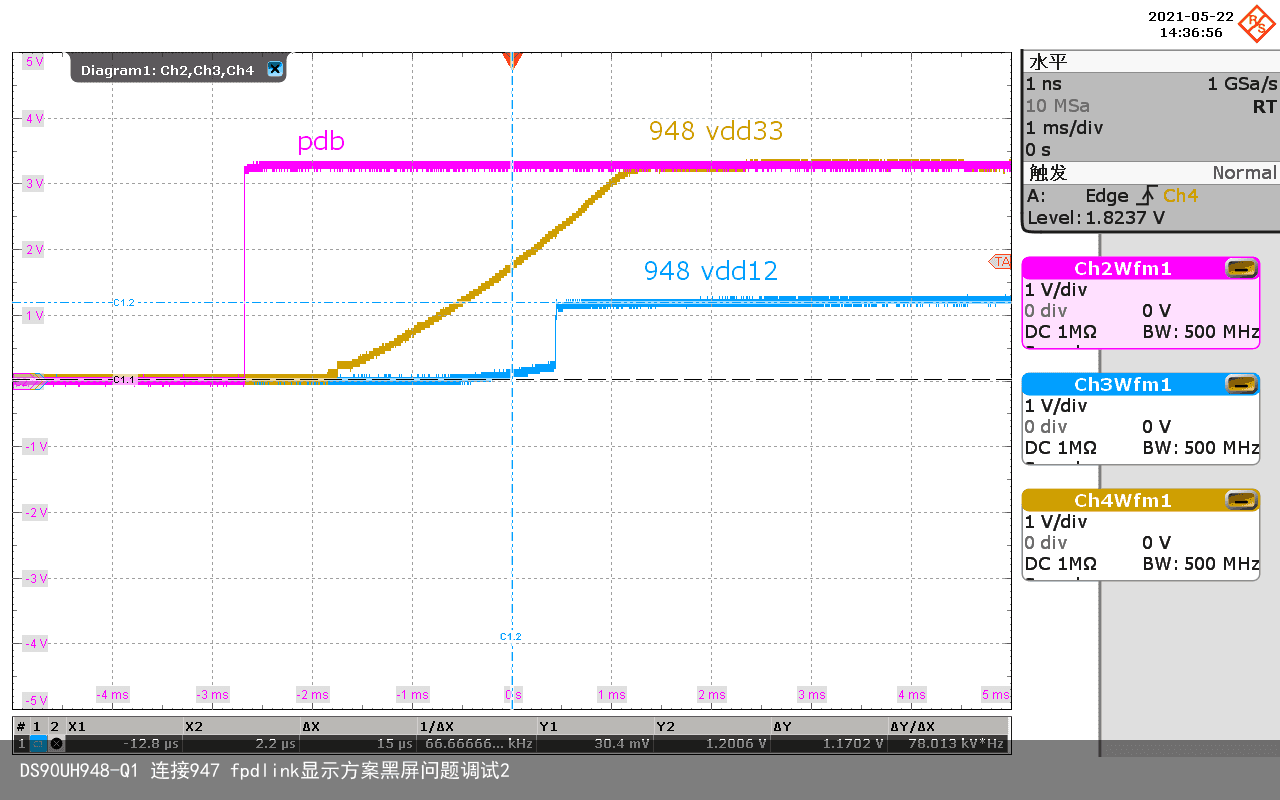Image resolution: width=1280 pixels, height=800 pixels.
Task: Click the RT acquisition mode label
Action: click(1264, 106)
